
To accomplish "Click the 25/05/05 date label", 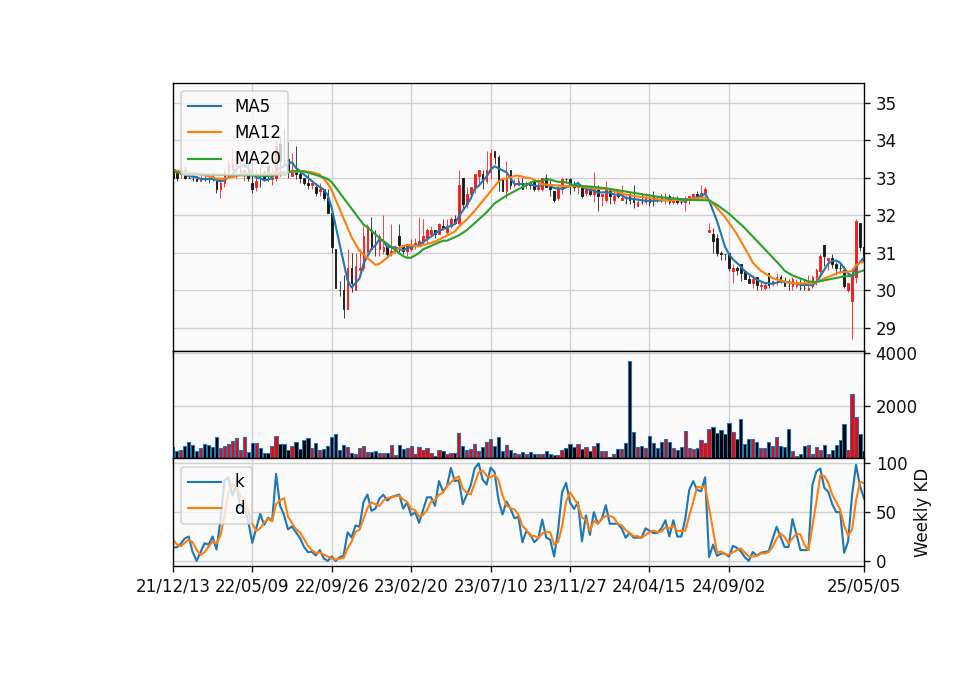I will coord(864,587).
